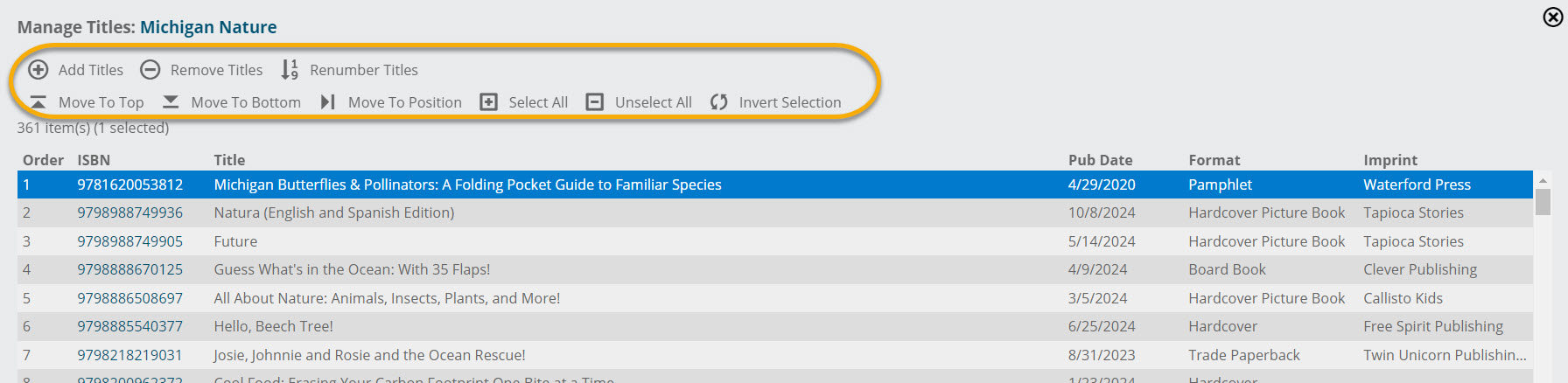
Task: Click the Invert Selection icon
Action: [719, 102]
